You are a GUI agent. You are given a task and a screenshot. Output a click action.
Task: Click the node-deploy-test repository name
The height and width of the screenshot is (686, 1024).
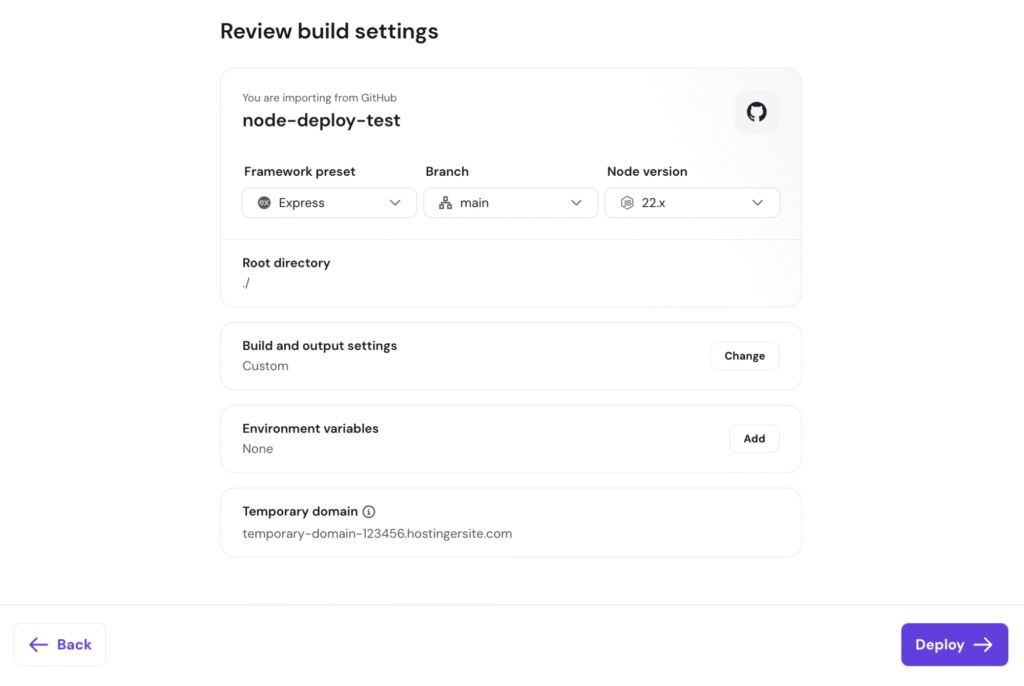coord(321,119)
